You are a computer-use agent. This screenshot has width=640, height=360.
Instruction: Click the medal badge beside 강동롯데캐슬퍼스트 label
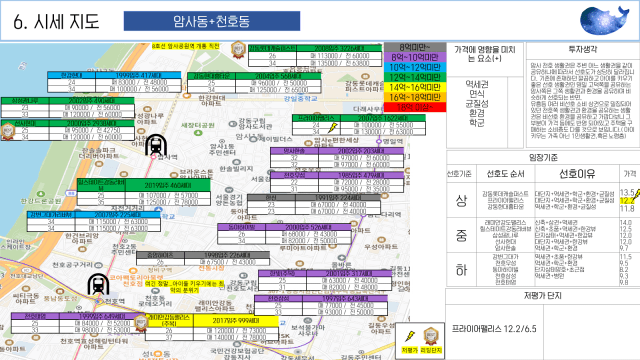[x=238, y=50]
